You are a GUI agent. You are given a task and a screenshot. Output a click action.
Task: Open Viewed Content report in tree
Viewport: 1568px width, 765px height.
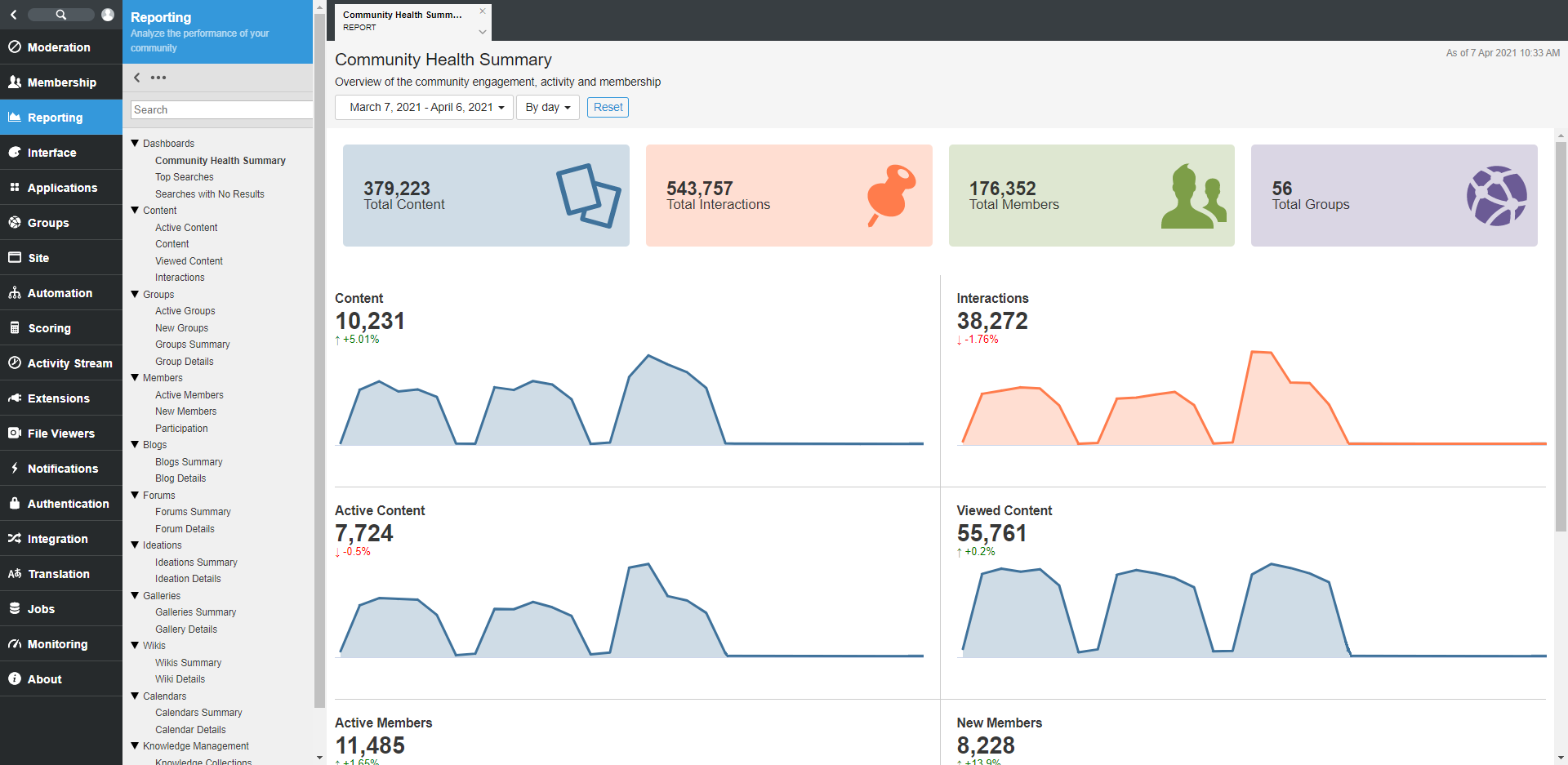(x=189, y=261)
